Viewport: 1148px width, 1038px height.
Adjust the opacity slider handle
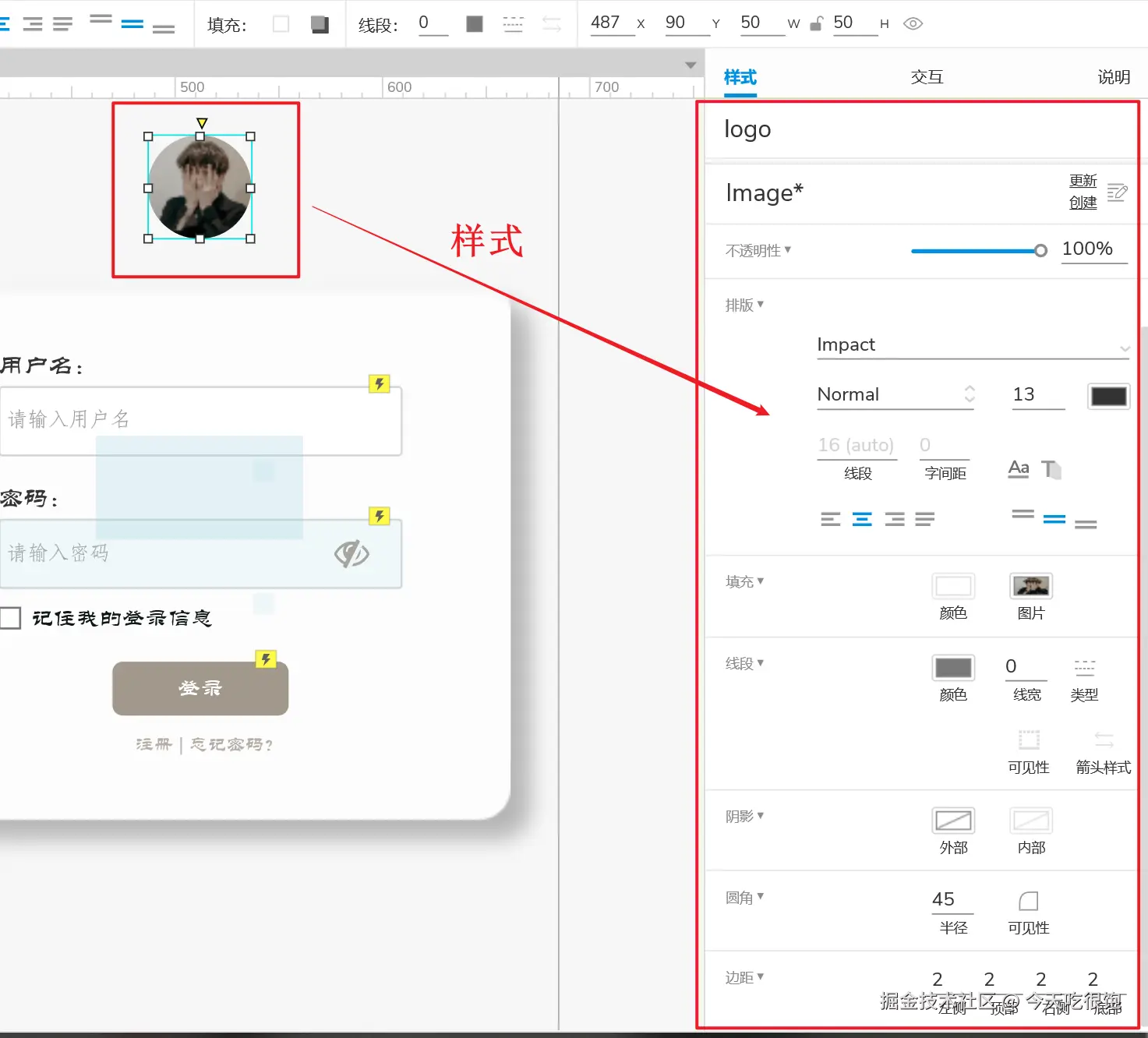pyautogui.click(x=1040, y=251)
